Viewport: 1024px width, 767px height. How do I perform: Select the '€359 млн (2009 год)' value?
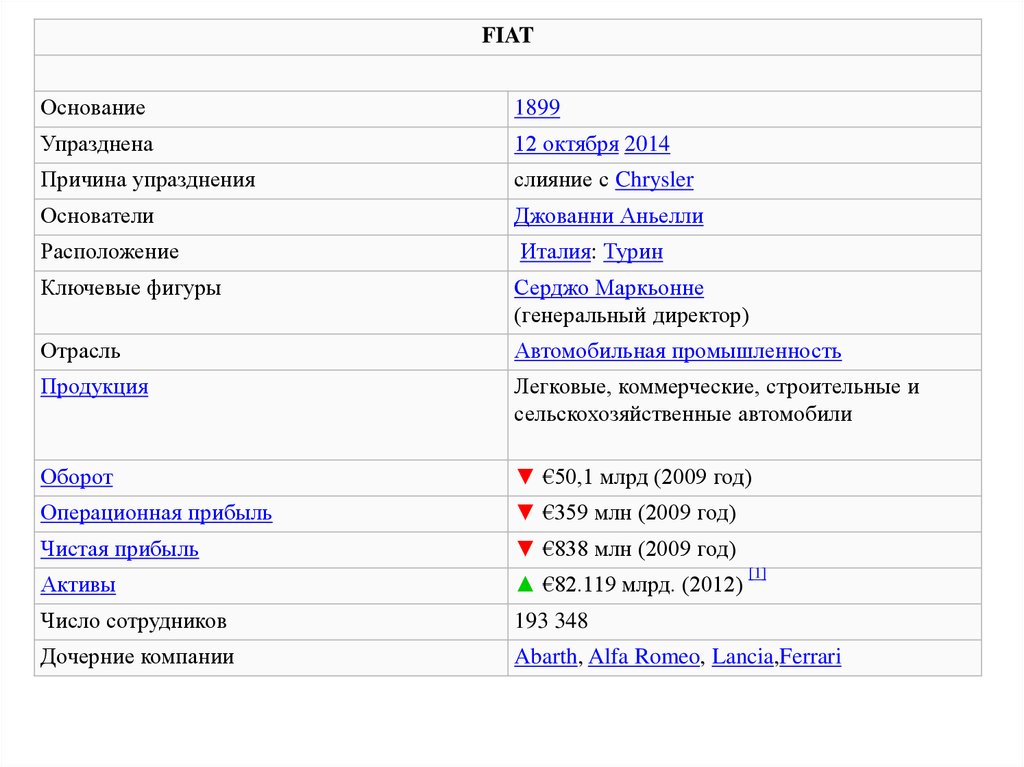(639, 514)
